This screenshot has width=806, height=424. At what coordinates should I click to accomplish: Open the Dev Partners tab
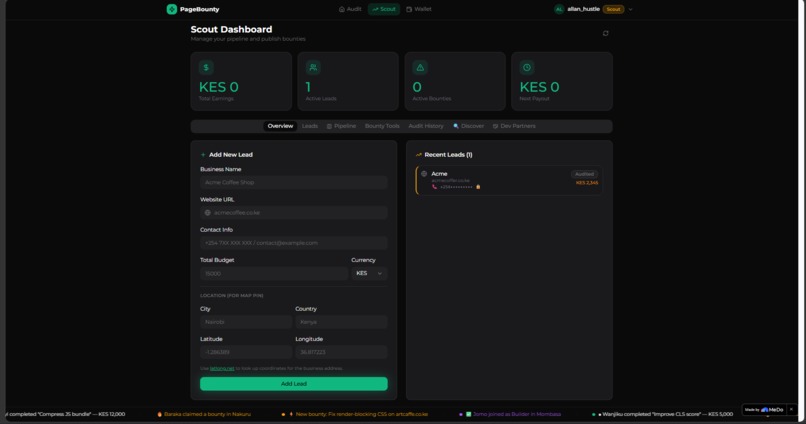514,126
